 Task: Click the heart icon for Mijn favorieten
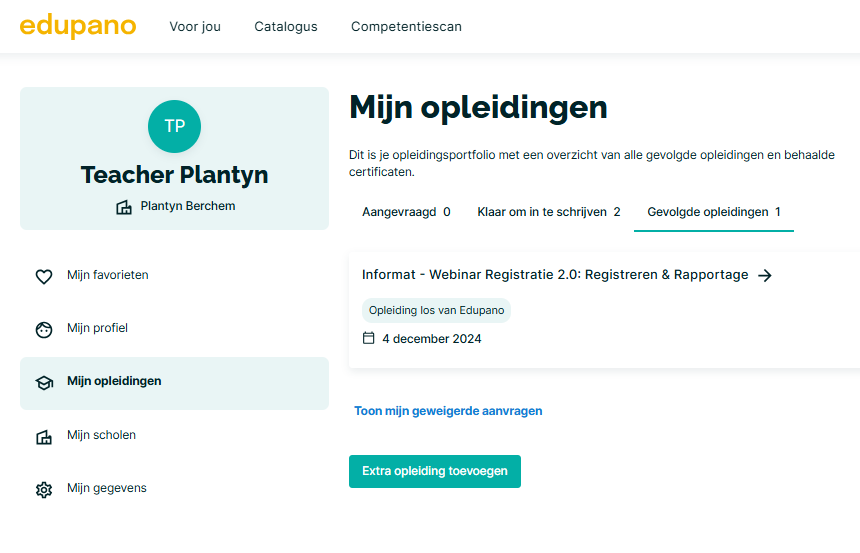click(44, 276)
